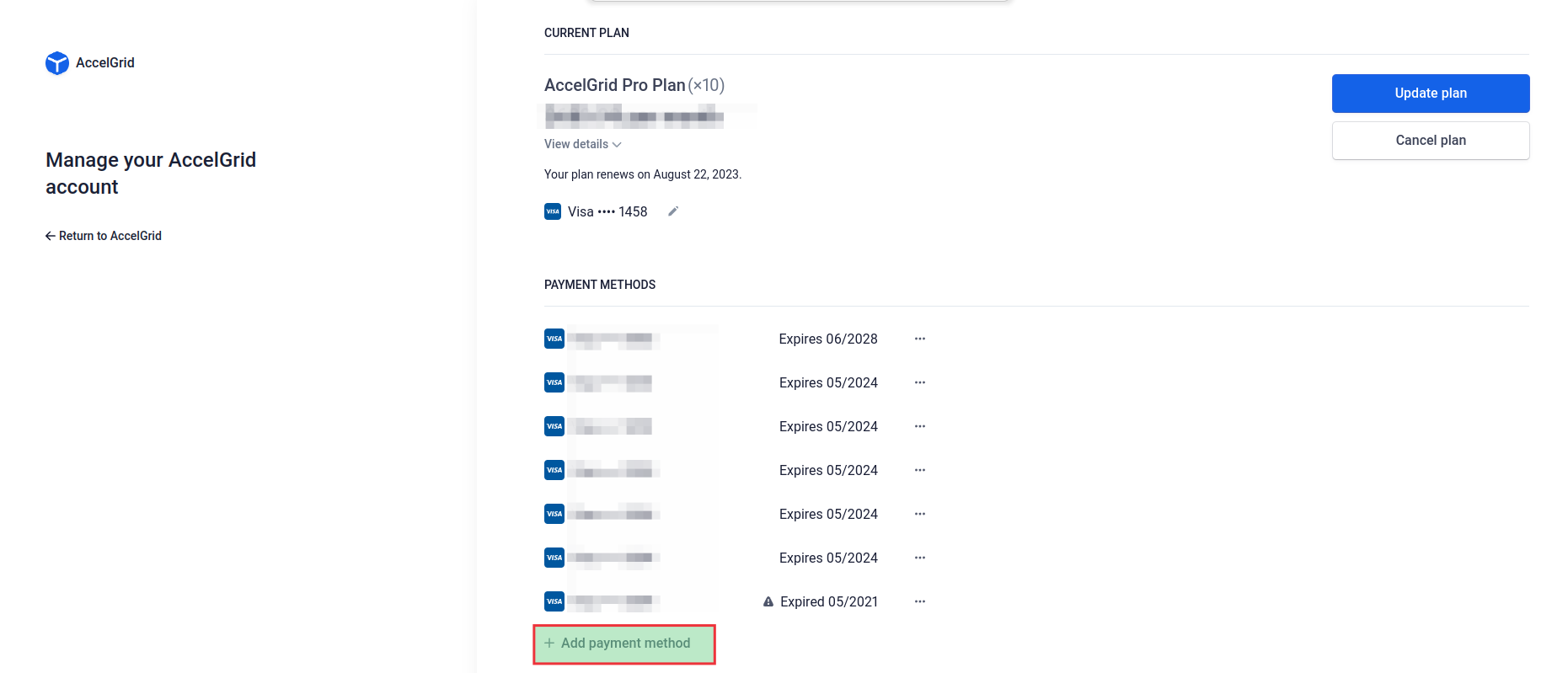
Task: Click the AccelGrid cube logo icon
Action: 57,63
